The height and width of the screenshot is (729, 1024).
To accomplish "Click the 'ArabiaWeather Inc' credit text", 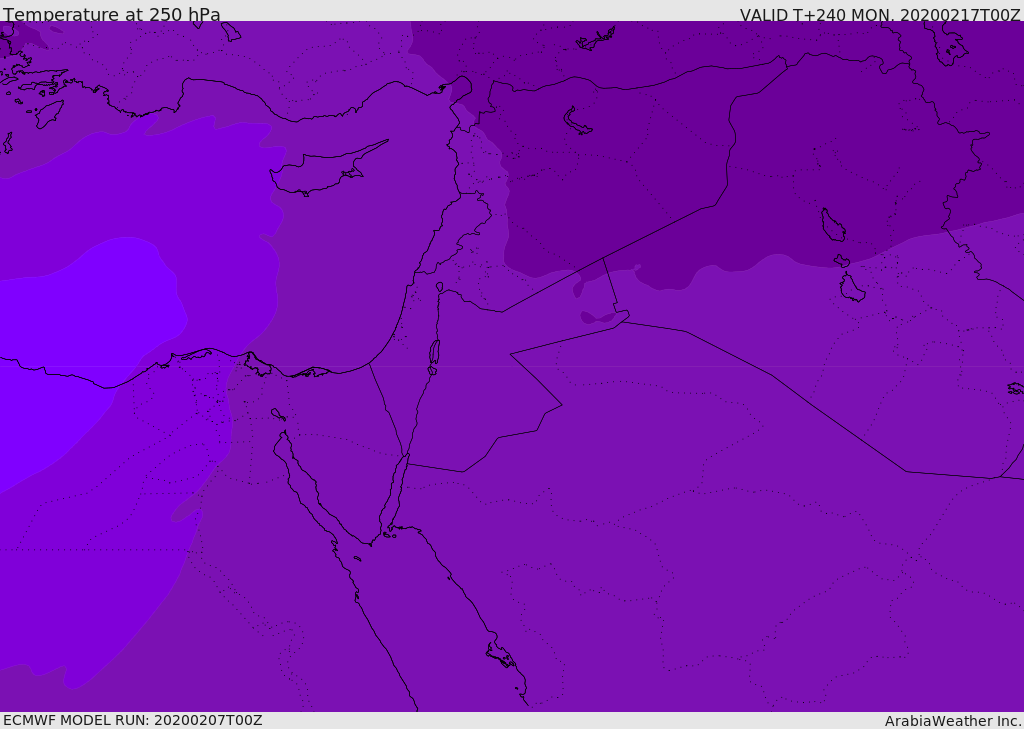I will (953, 721).
